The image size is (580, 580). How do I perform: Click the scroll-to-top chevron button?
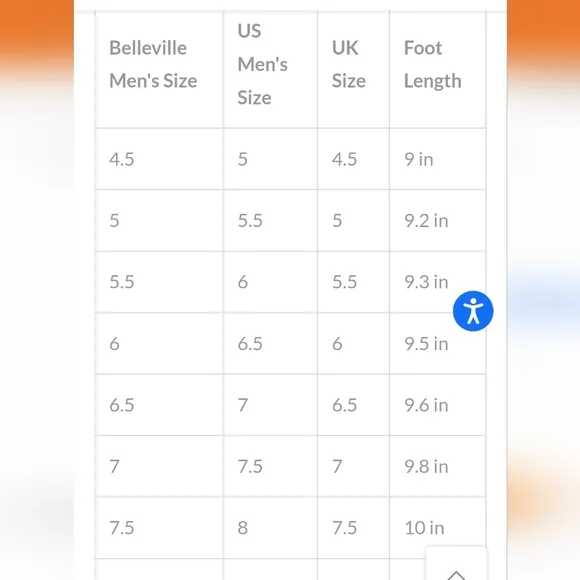[456, 563]
